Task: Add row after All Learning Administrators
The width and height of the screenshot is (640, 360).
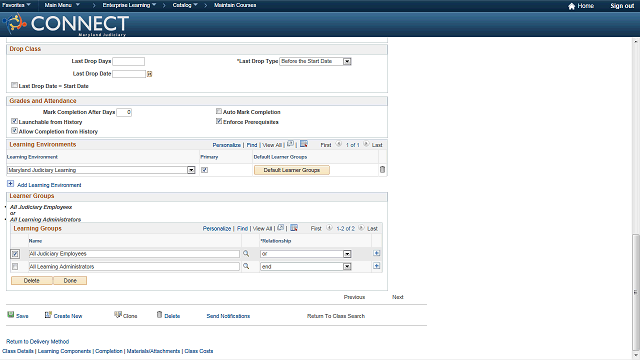Action: pos(377,266)
